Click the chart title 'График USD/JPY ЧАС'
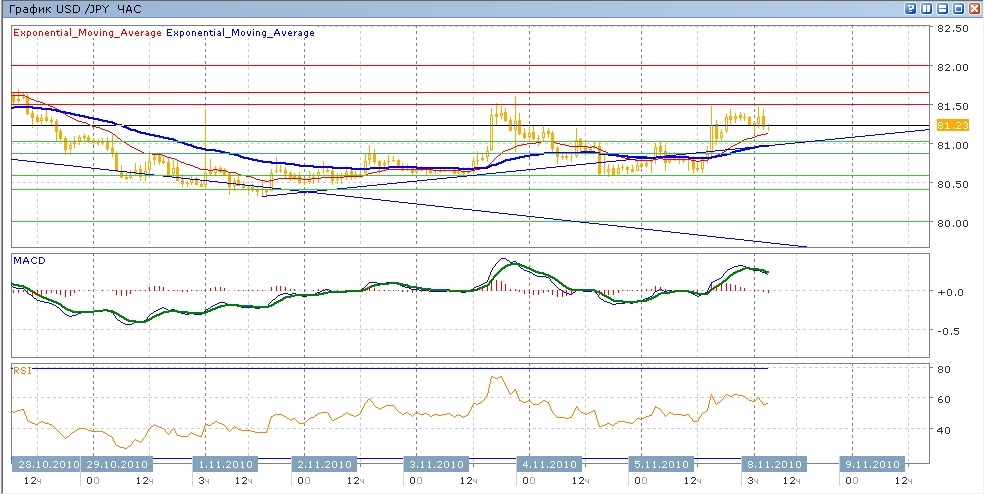This screenshot has width=985, height=494. click(x=75, y=8)
